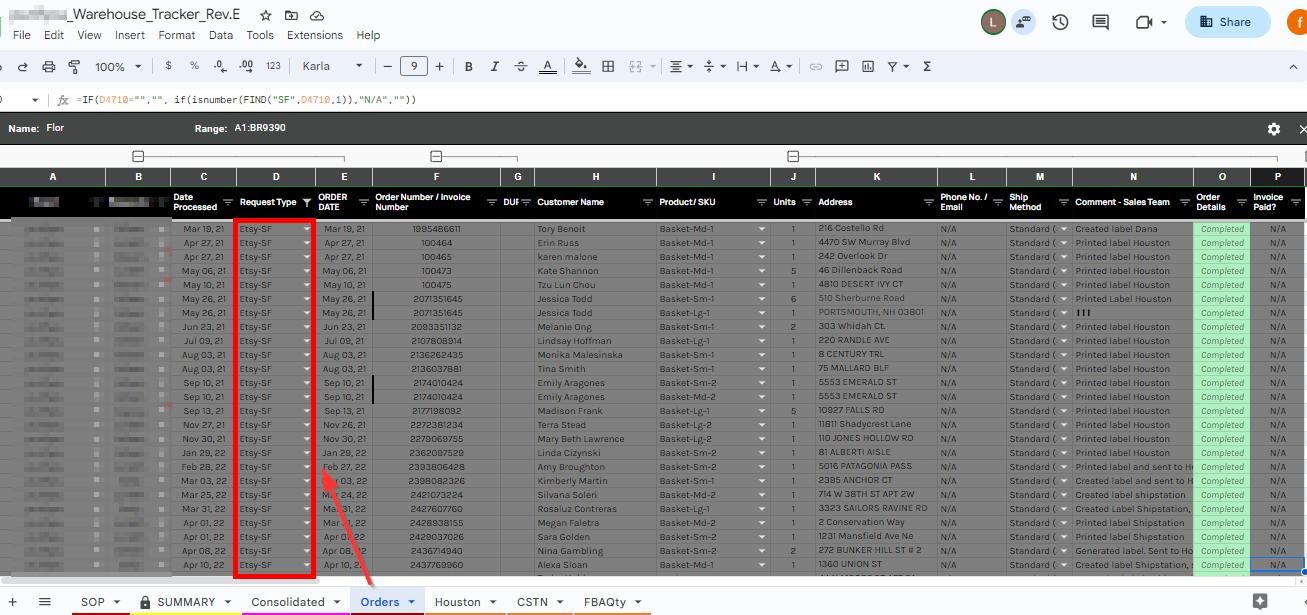Open the Insert menu

(x=130, y=35)
